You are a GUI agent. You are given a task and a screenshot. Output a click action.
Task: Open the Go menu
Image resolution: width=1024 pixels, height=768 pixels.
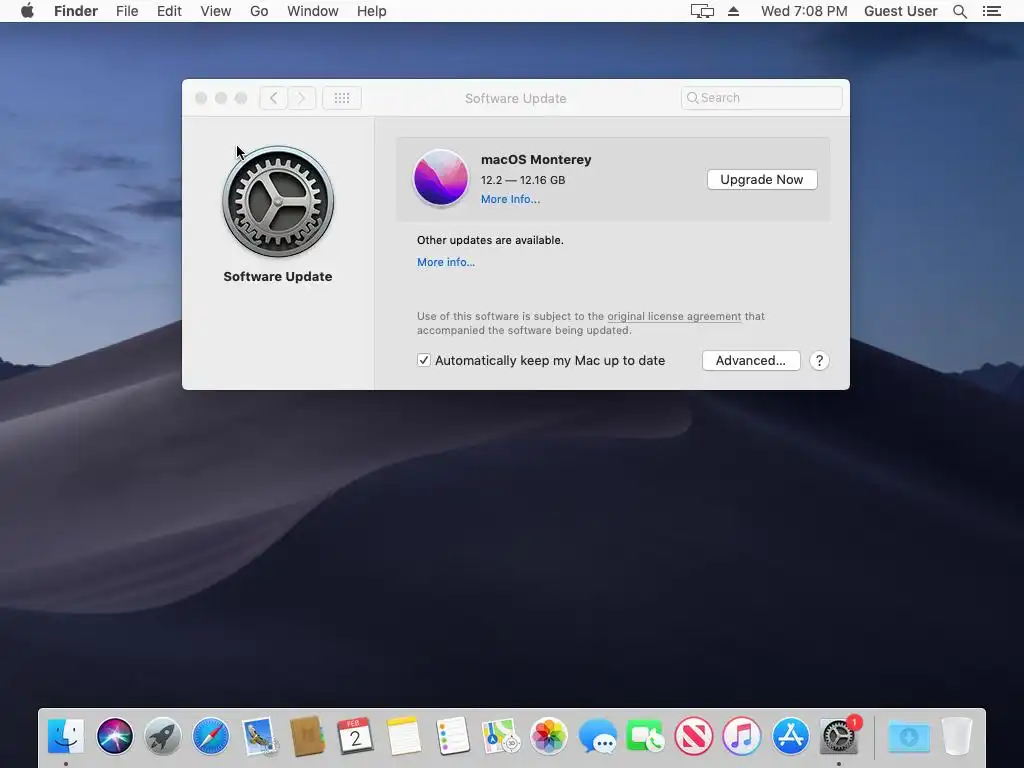coord(259,11)
